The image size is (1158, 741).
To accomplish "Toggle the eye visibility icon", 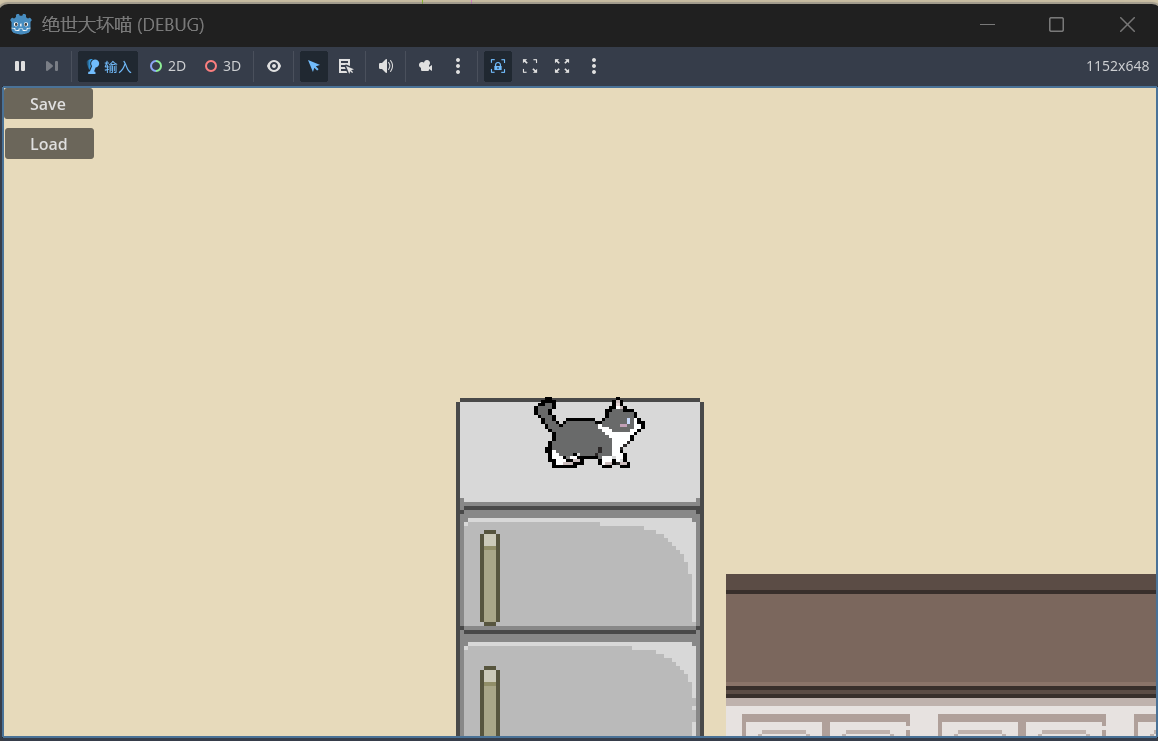I will tap(274, 66).
